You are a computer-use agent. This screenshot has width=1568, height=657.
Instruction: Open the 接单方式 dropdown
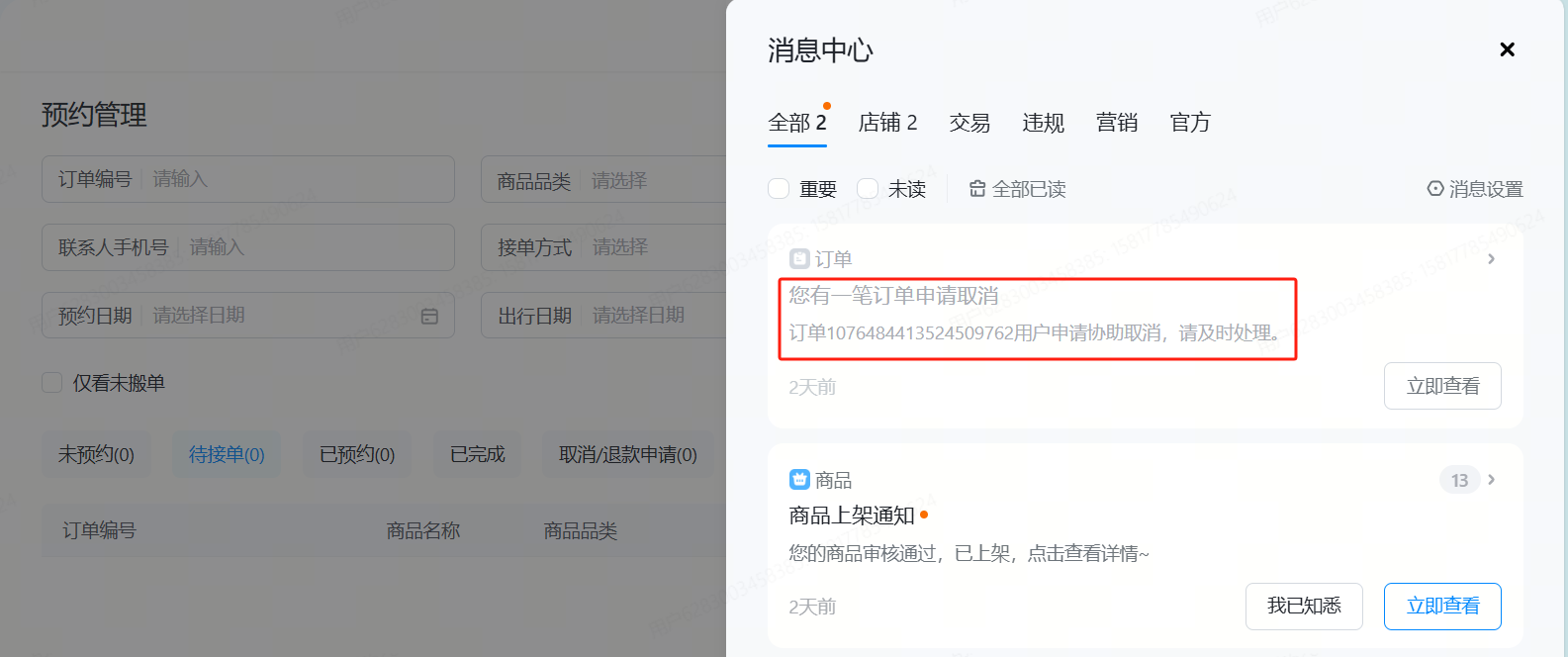tap(653, 247)
